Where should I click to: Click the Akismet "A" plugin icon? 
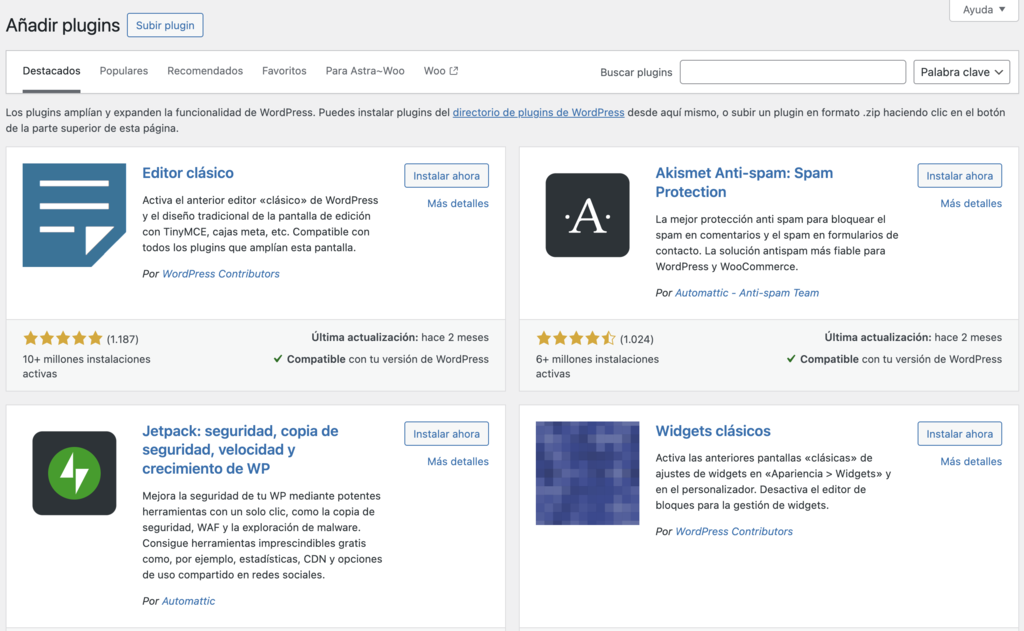587,214
